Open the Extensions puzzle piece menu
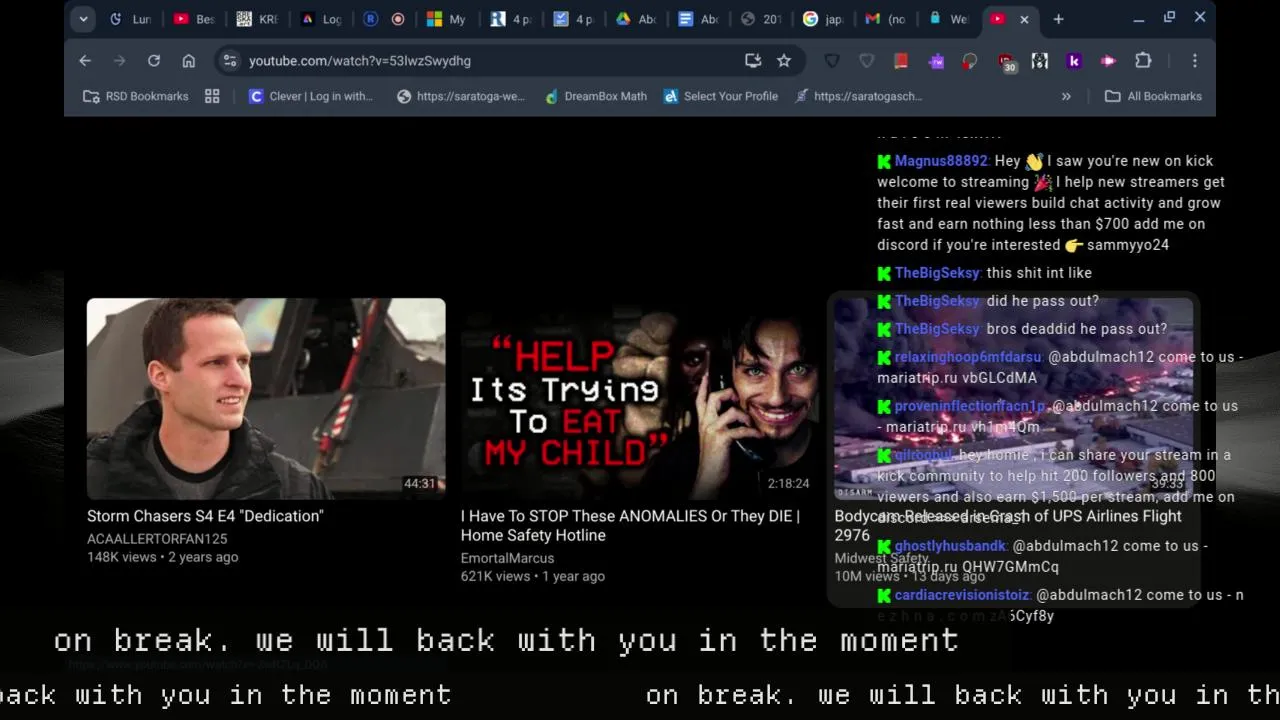1280x720 pixels. click(x=1143, y=61)
